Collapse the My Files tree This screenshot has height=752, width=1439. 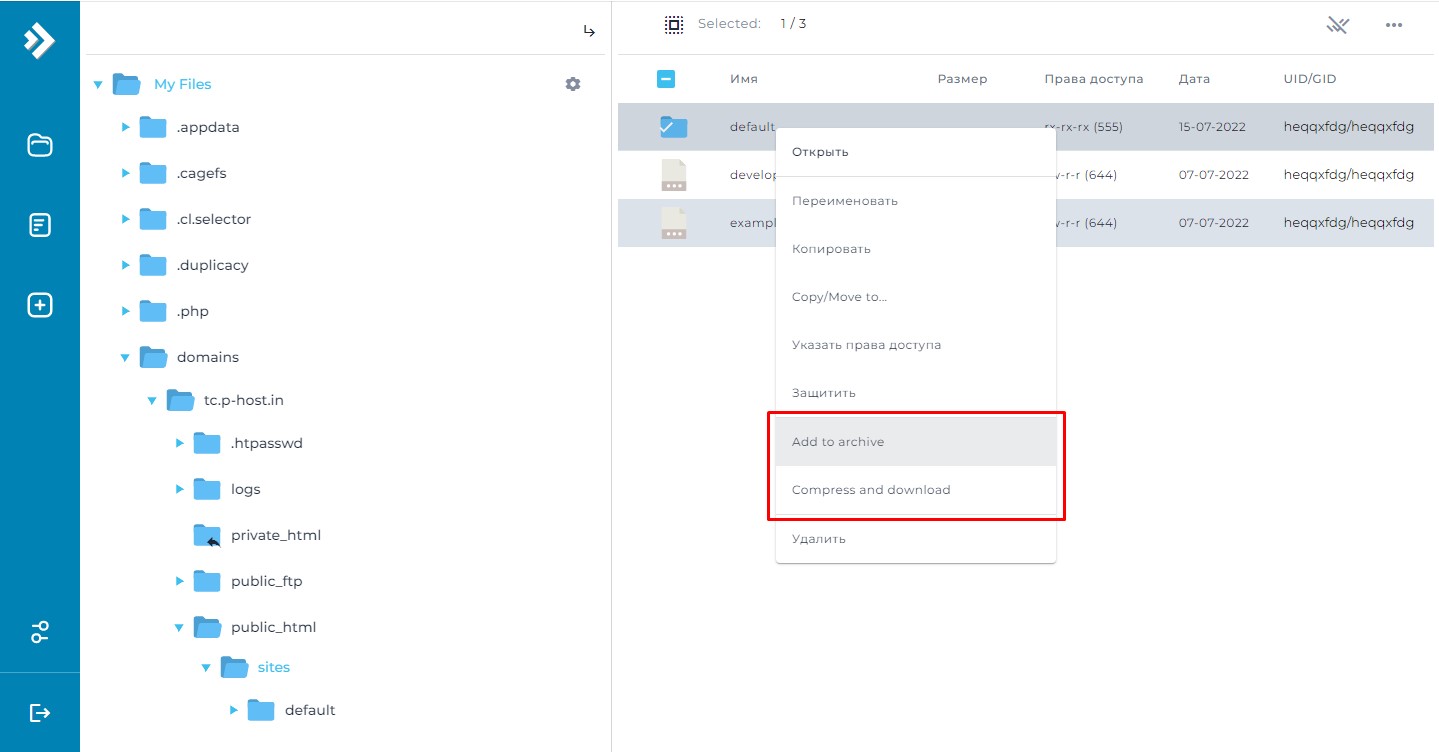coord(98,84)
